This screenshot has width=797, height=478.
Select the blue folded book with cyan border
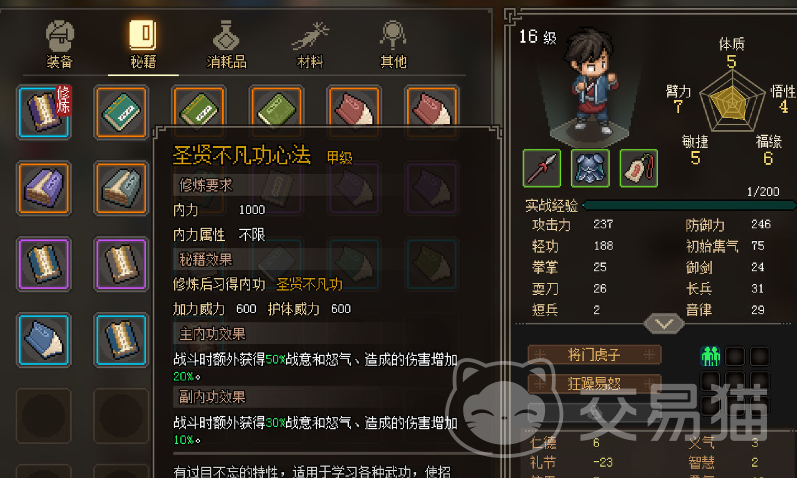(44, 340)
